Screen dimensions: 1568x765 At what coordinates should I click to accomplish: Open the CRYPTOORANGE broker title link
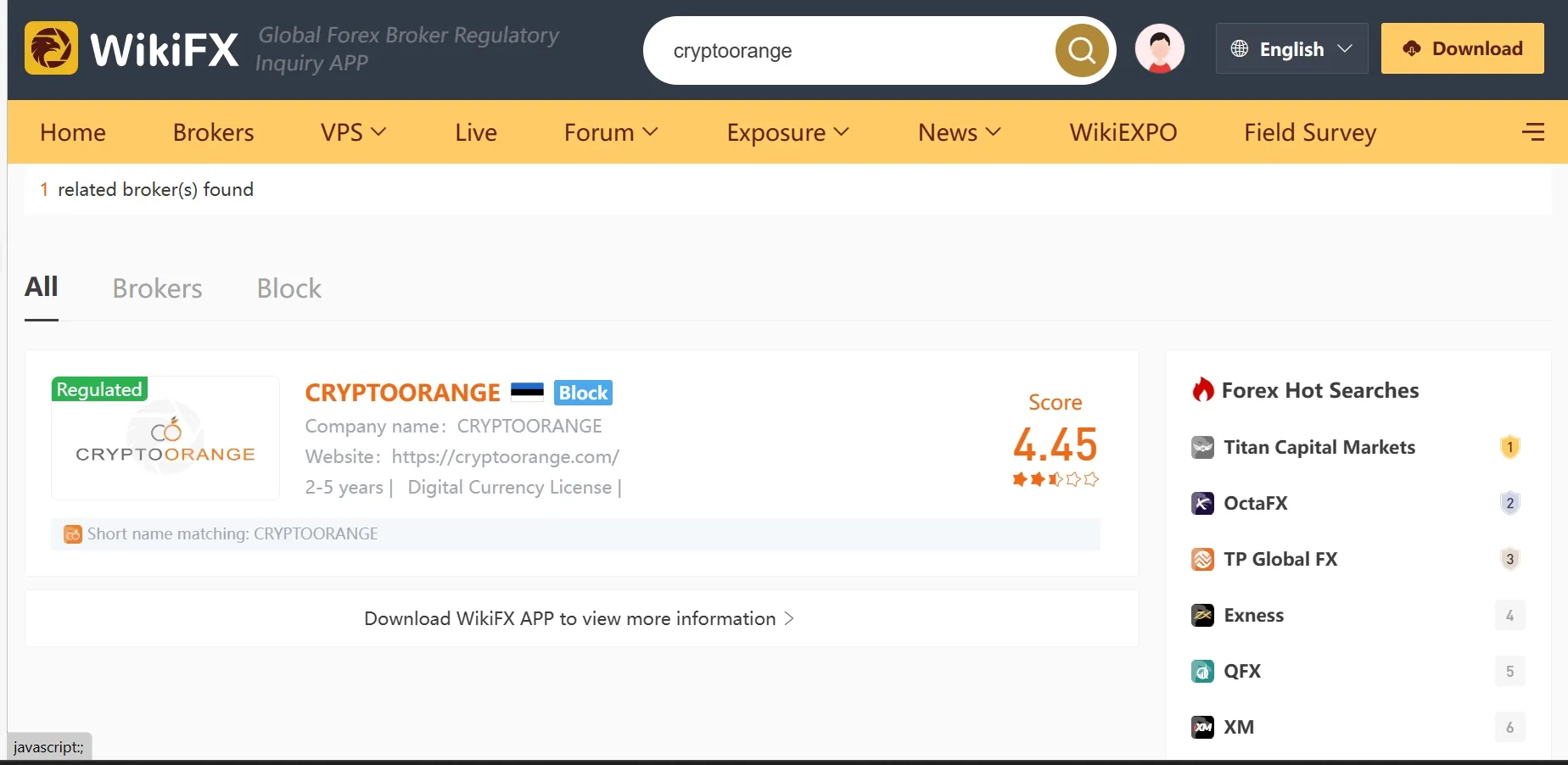(x=403, y=392)
